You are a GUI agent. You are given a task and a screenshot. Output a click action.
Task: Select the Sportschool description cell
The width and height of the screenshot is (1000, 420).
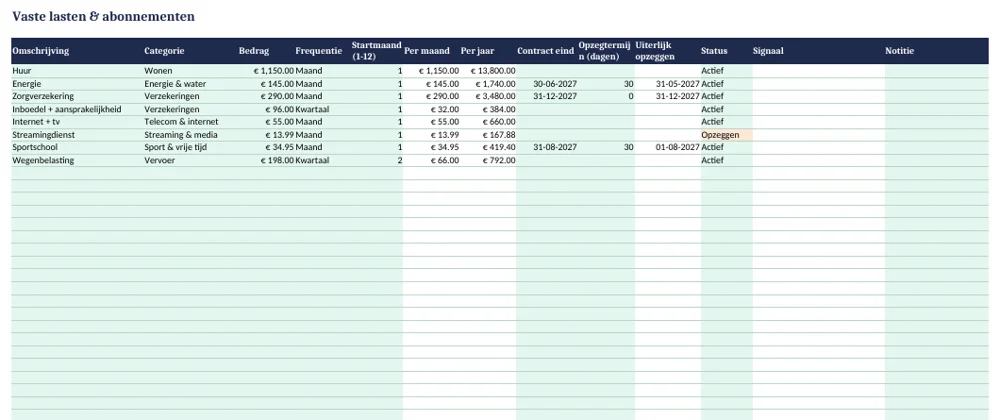77,147
